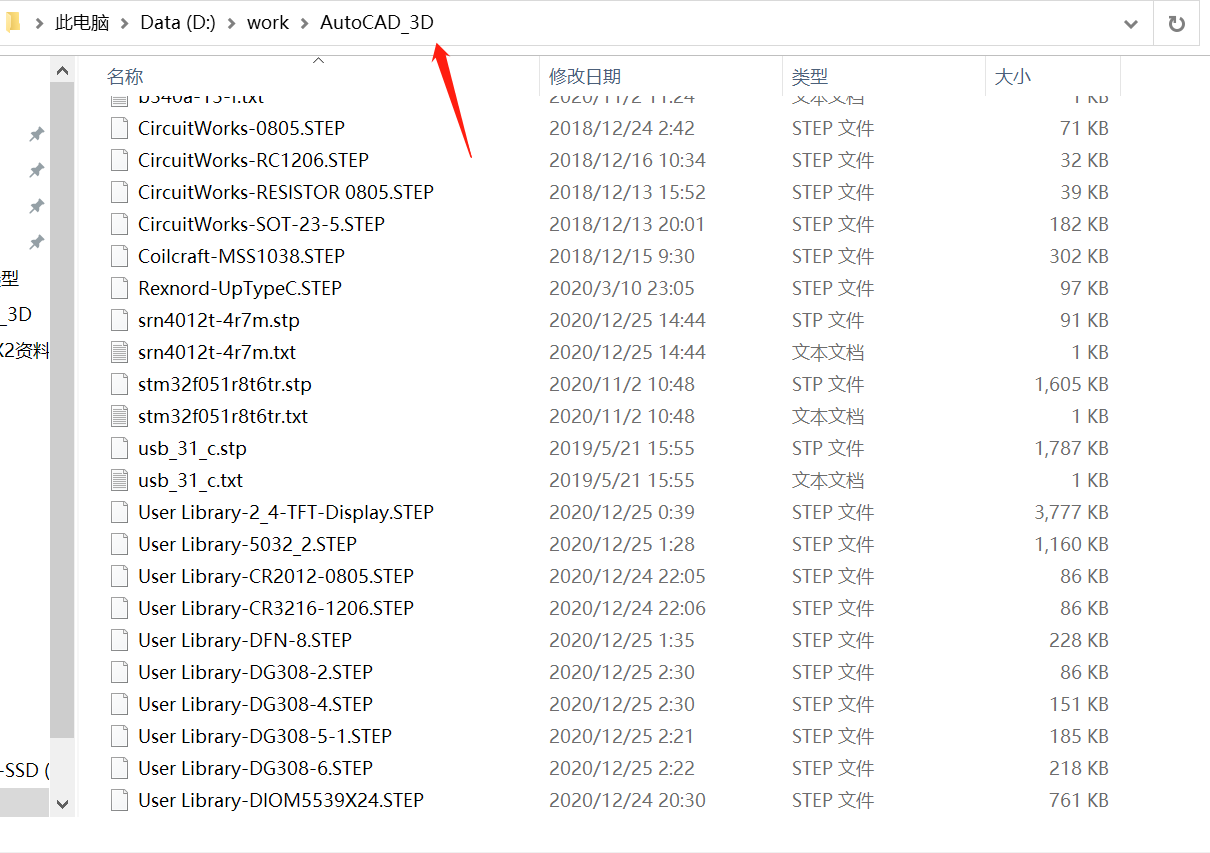
Task: Click the User Library-DG308-4.STEP file icon
Action: click(x=120, y=704)
